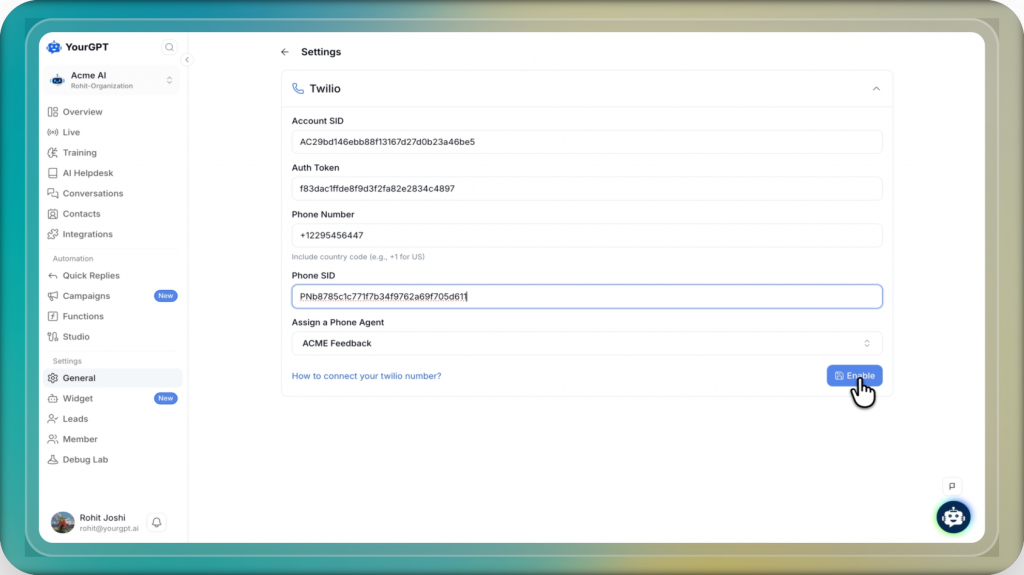1024x575 pixels.
Task: Open the Overview page in sidebar
Action: tap(82, 112)
